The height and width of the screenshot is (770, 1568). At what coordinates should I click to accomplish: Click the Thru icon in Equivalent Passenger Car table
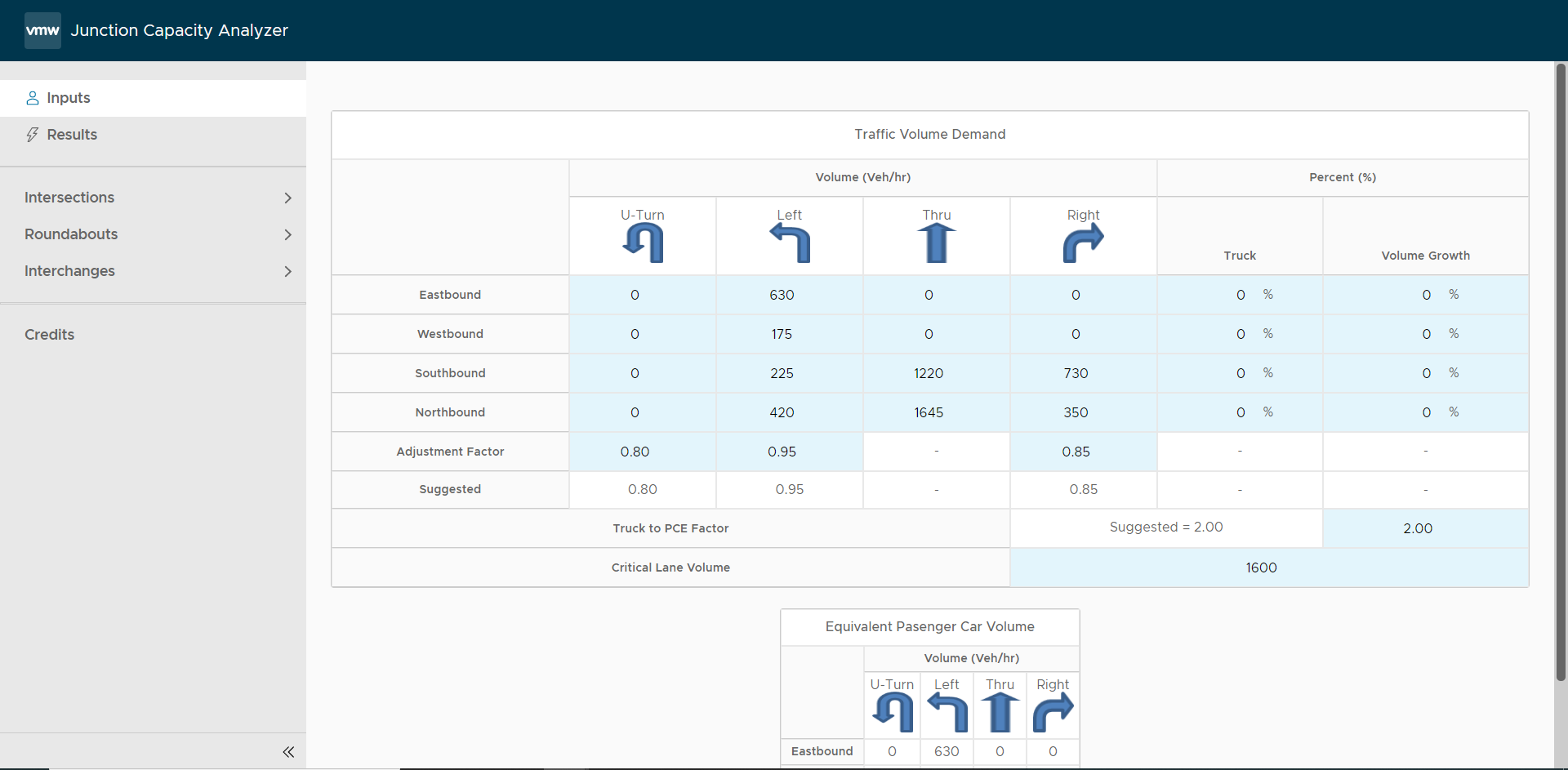[x=1000, y=712]
